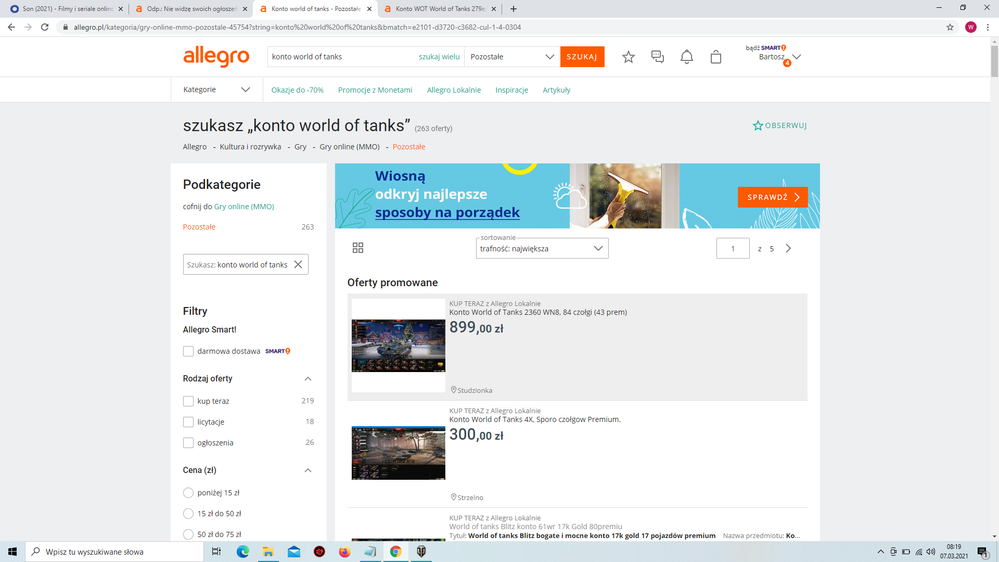Screen dimensions: 999x562
Task: Open the 'Pozostałe' search category dropdown
Action: click(512, 57)
